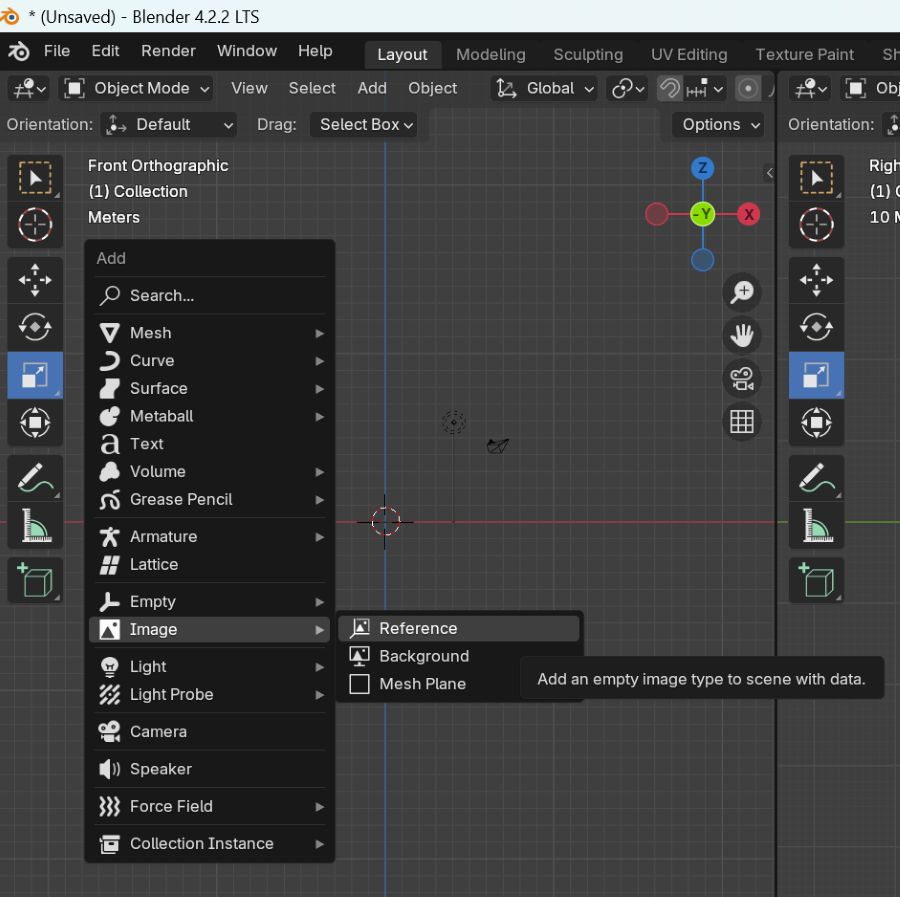This screenshot has width=900, height=897.
Task: Open the pivot point dropdown
Action: (x=627, y=88)
